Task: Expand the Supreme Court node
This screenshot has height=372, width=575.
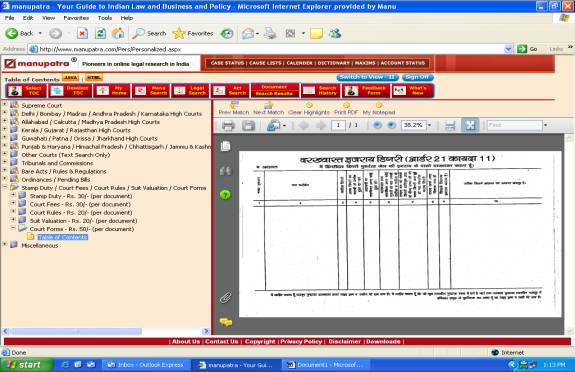Action: click(5, 105)
